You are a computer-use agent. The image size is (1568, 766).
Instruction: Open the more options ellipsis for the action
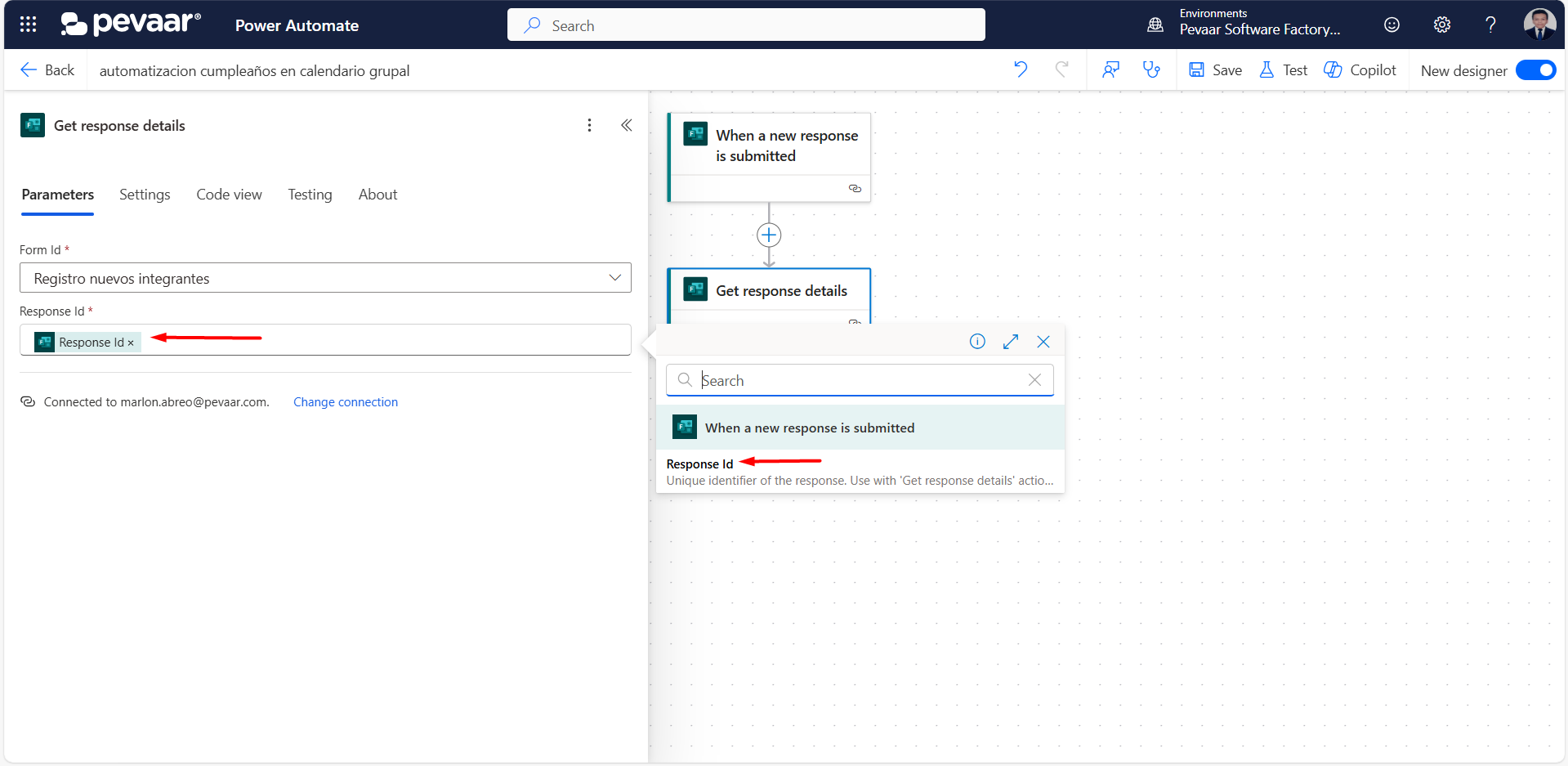coord(589,125)
